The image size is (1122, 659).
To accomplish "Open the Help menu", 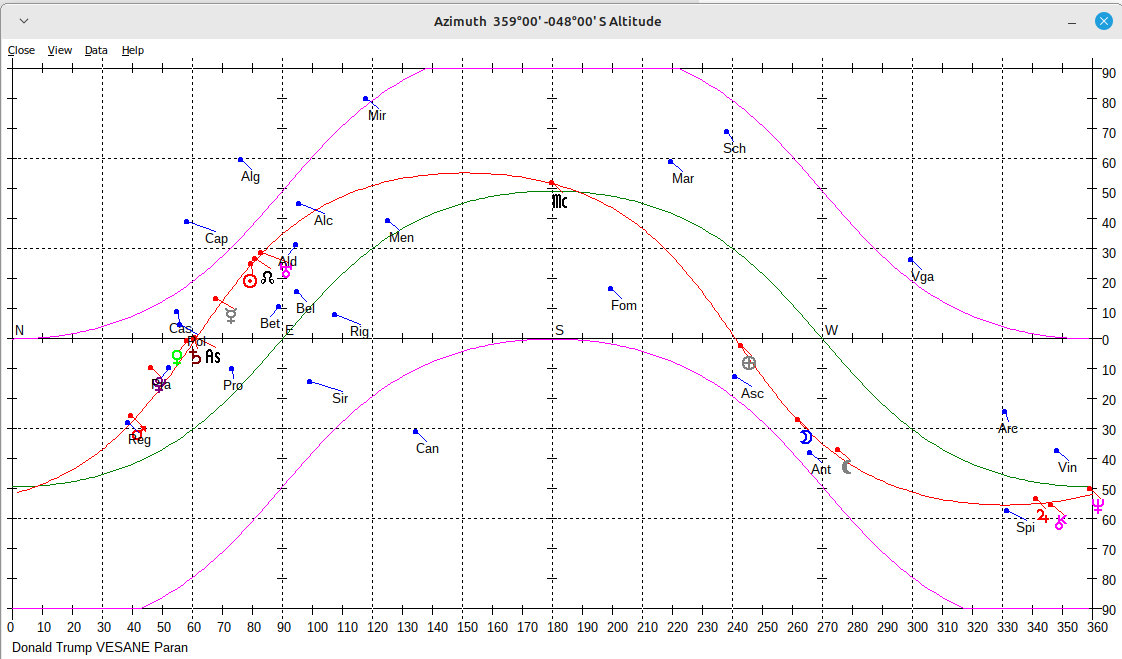I will point(132,50).
